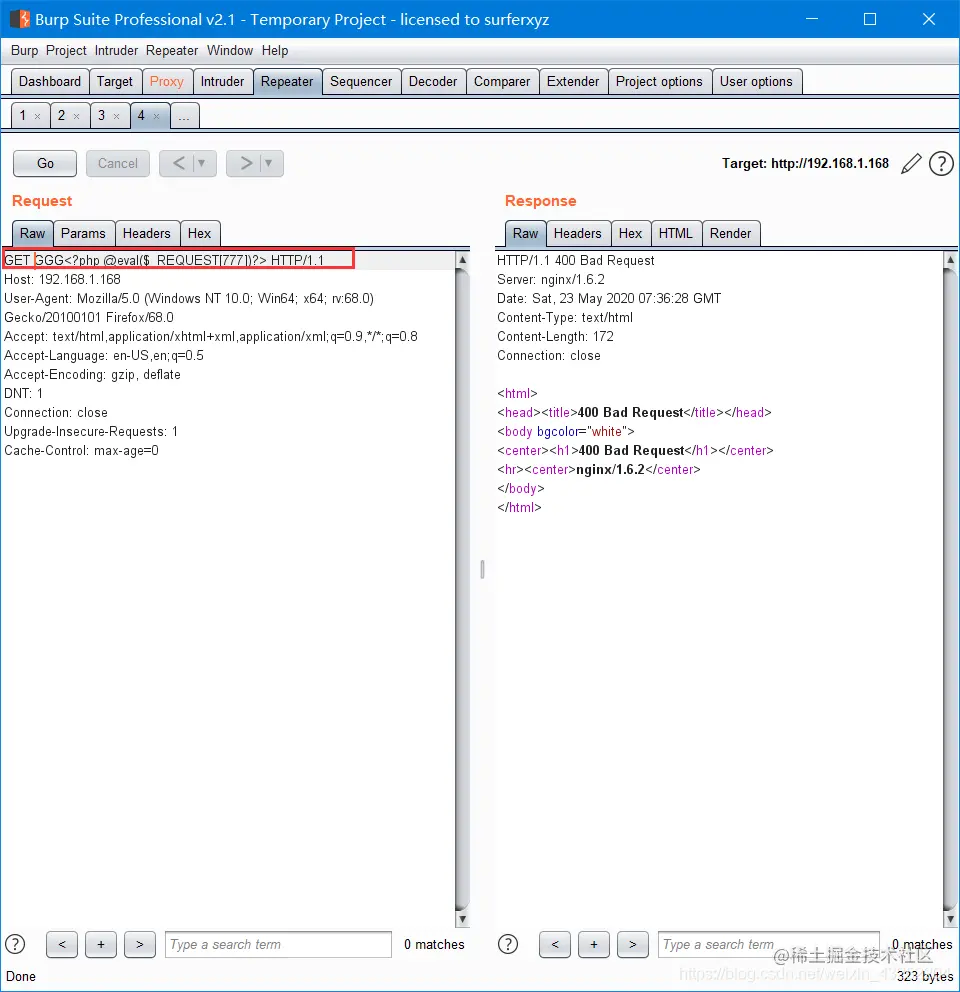
Task: Select Repeater sub-tab 1
Action: pos(23,116)
